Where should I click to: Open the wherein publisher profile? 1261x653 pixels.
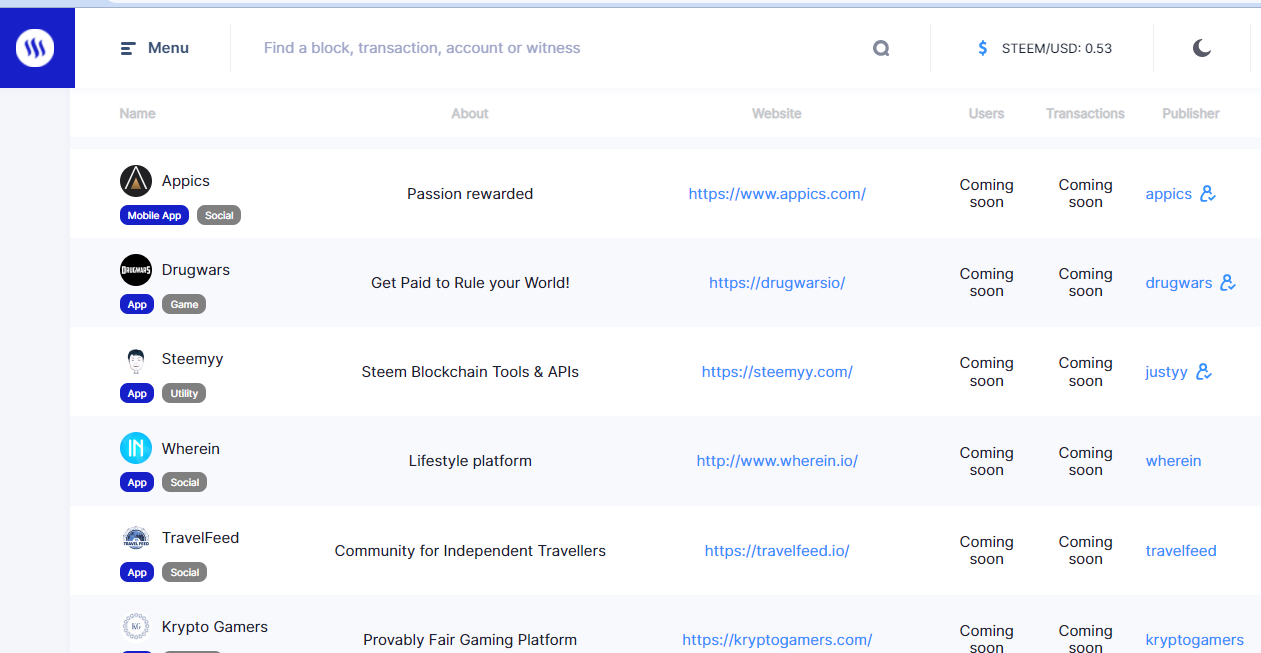(x=1173, y=461)
